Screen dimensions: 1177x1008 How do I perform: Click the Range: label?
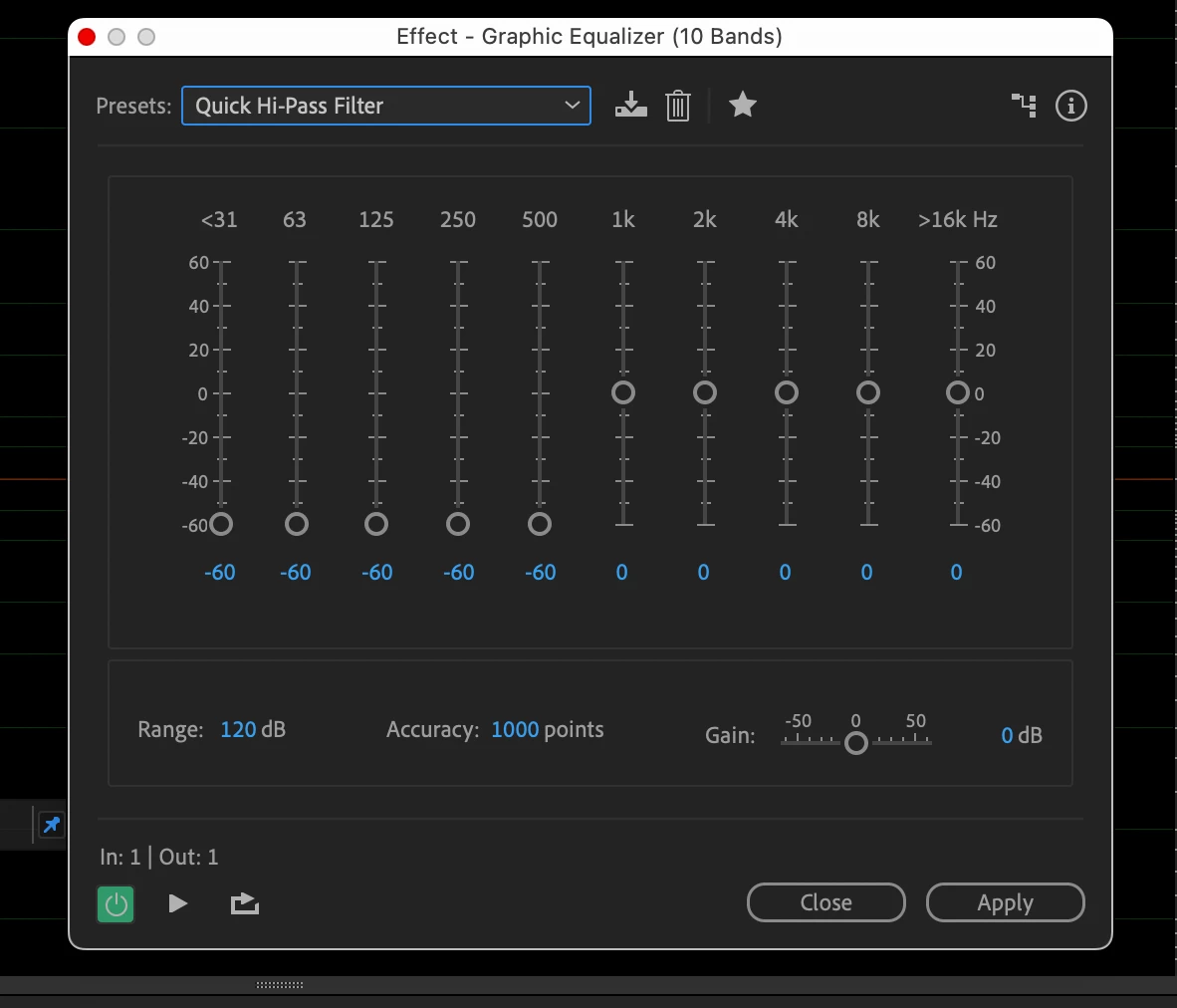point(170,729)
